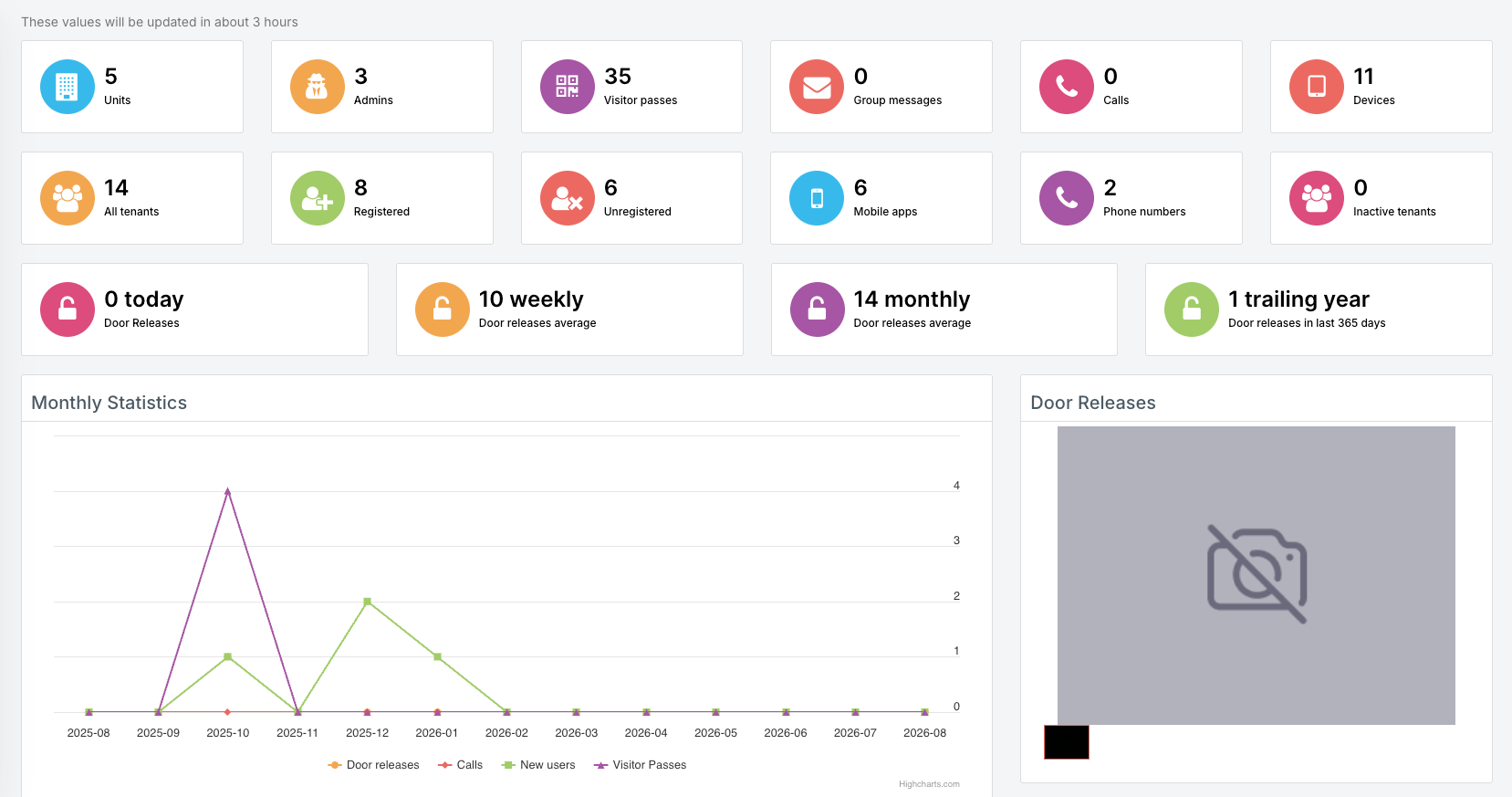This screenshot has height=797, width=1512.
Task: Click the All tenants label
Action: pyautogui.click(x=131, y=212)
